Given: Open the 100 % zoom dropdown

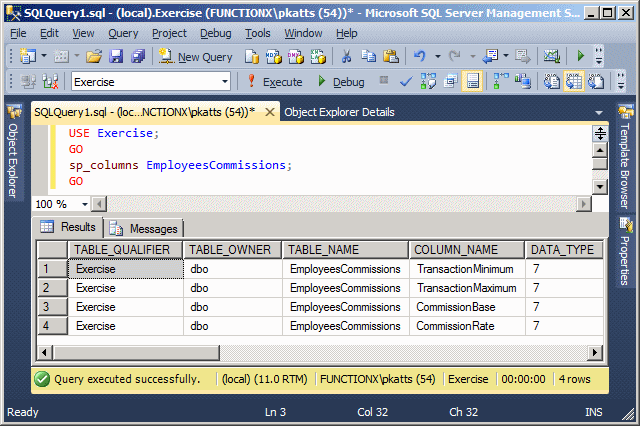Looking at the screenshot, I should tap(84, 204).
